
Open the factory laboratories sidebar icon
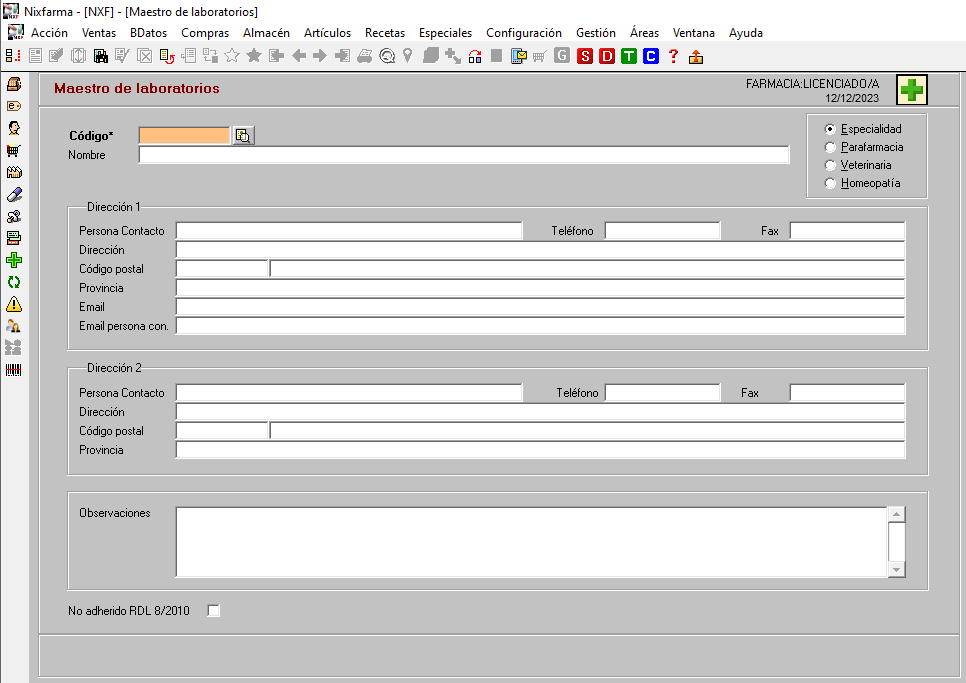click(14, 172)
